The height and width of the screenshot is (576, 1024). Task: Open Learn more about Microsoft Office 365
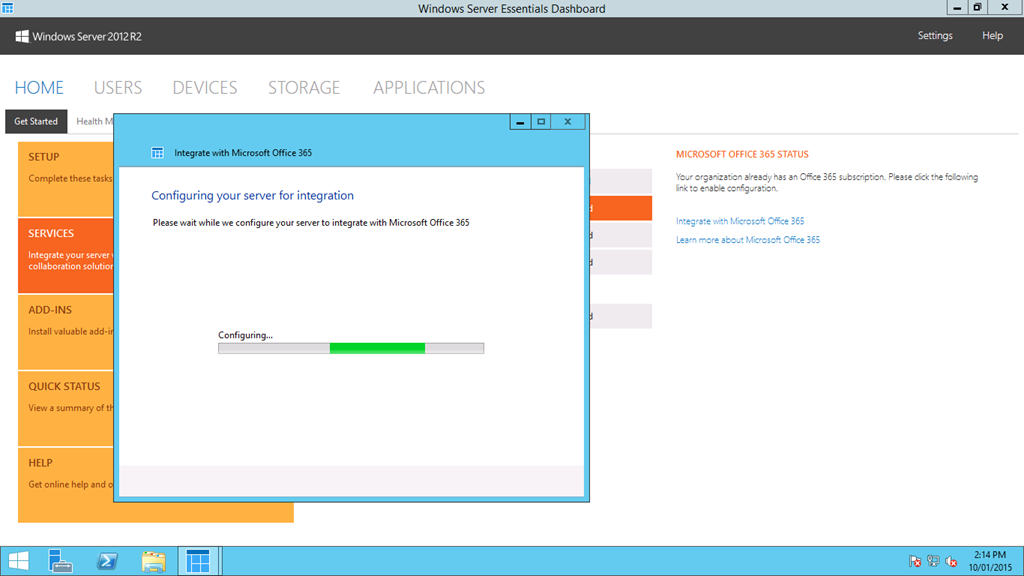tap(748, 240)
